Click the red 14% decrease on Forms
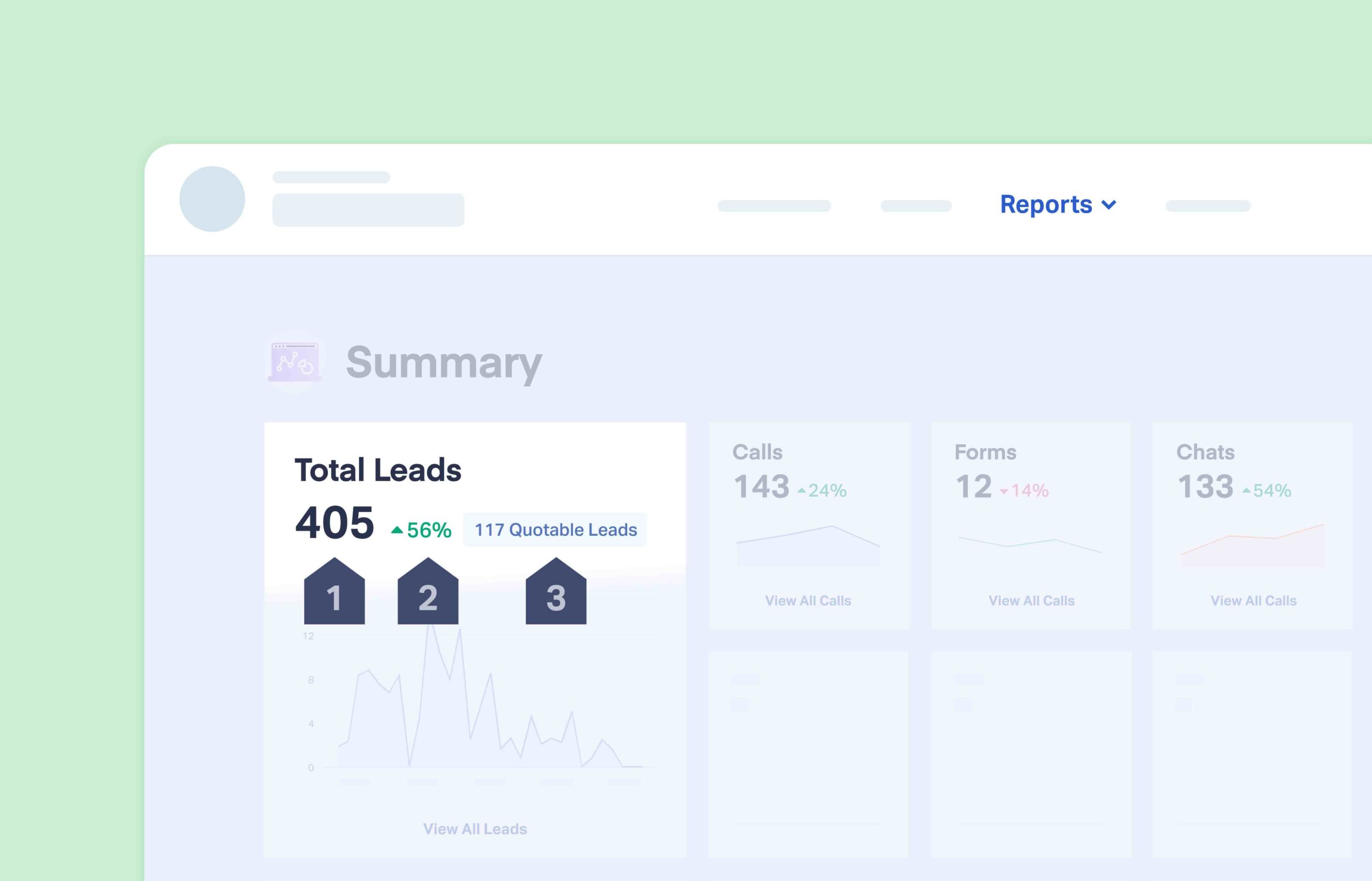The width and height of the screenshot is (1372, 881). coord(1024,490)
